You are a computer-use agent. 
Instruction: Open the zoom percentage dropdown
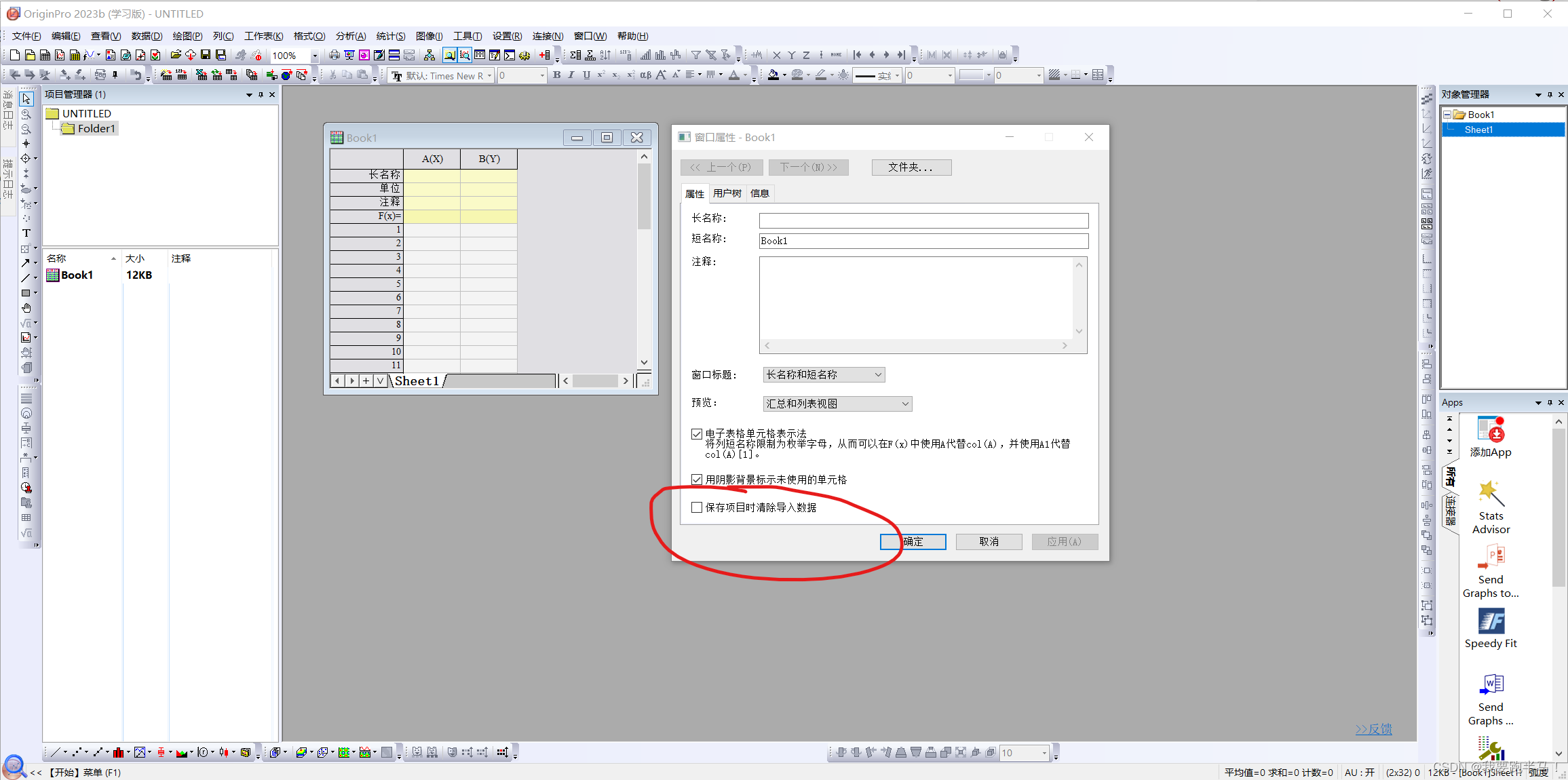pyautogui.click(x=313, y=56)
